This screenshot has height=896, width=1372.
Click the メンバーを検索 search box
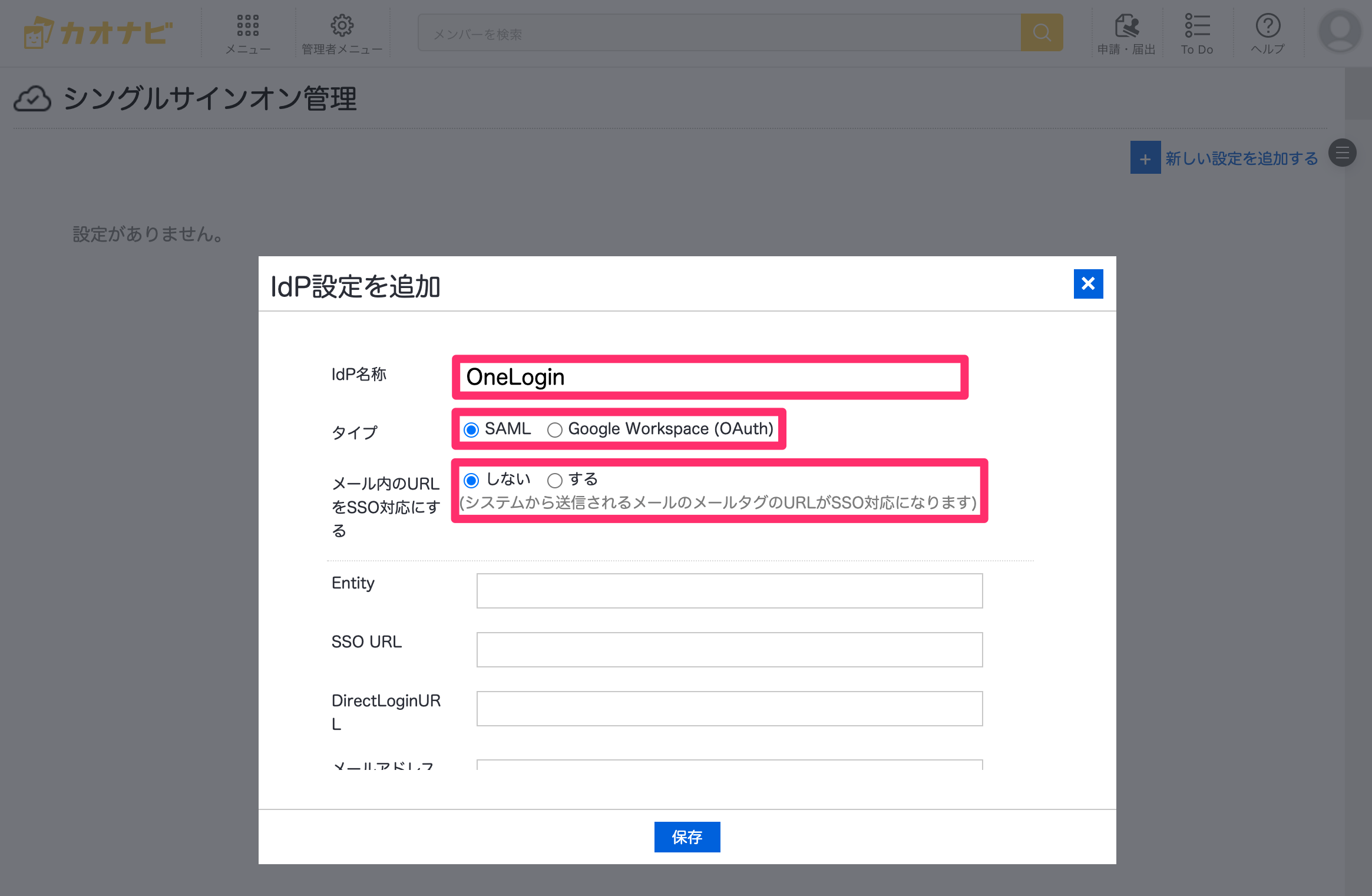point(719,33)
